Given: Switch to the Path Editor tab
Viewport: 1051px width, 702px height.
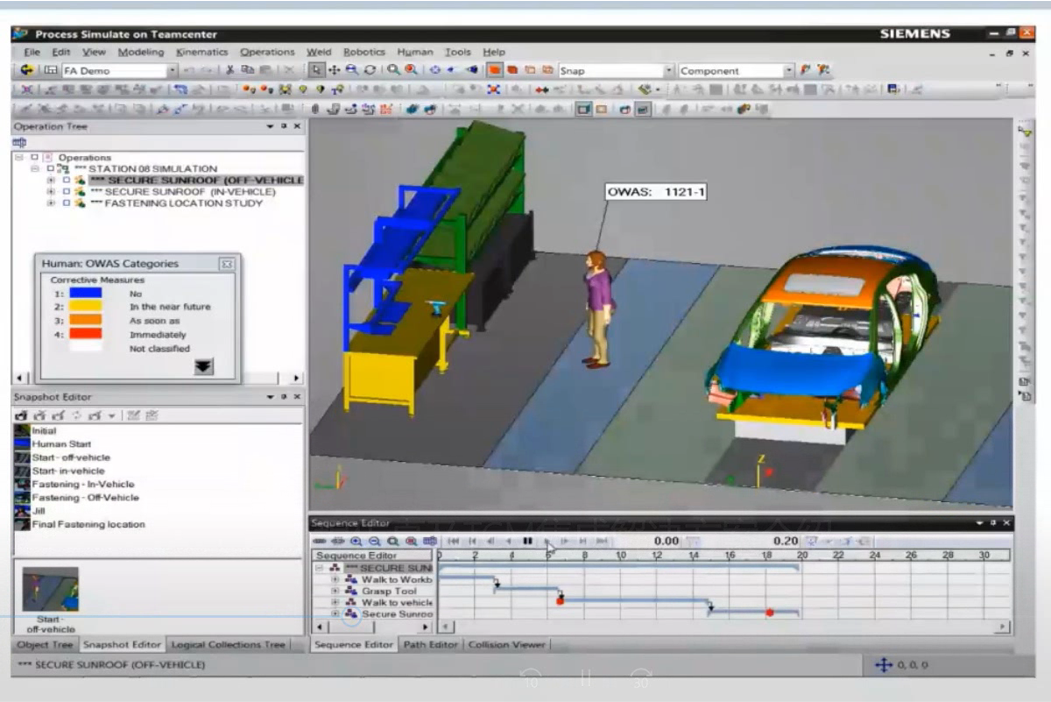Looking at the screenshot, I should pos(430,644).
